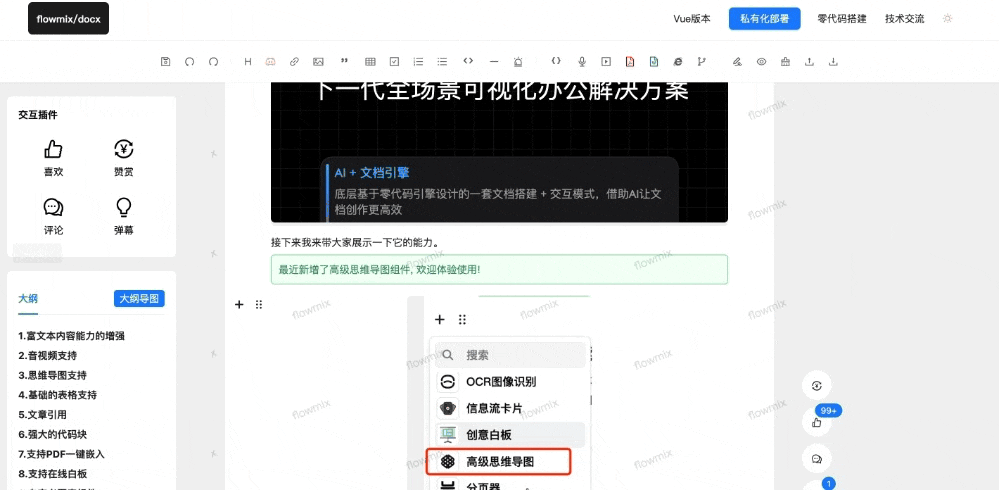The height and width of the screenshot is (490, 999).
Task: Embed a web page with the browser icon
Action: 678,62
